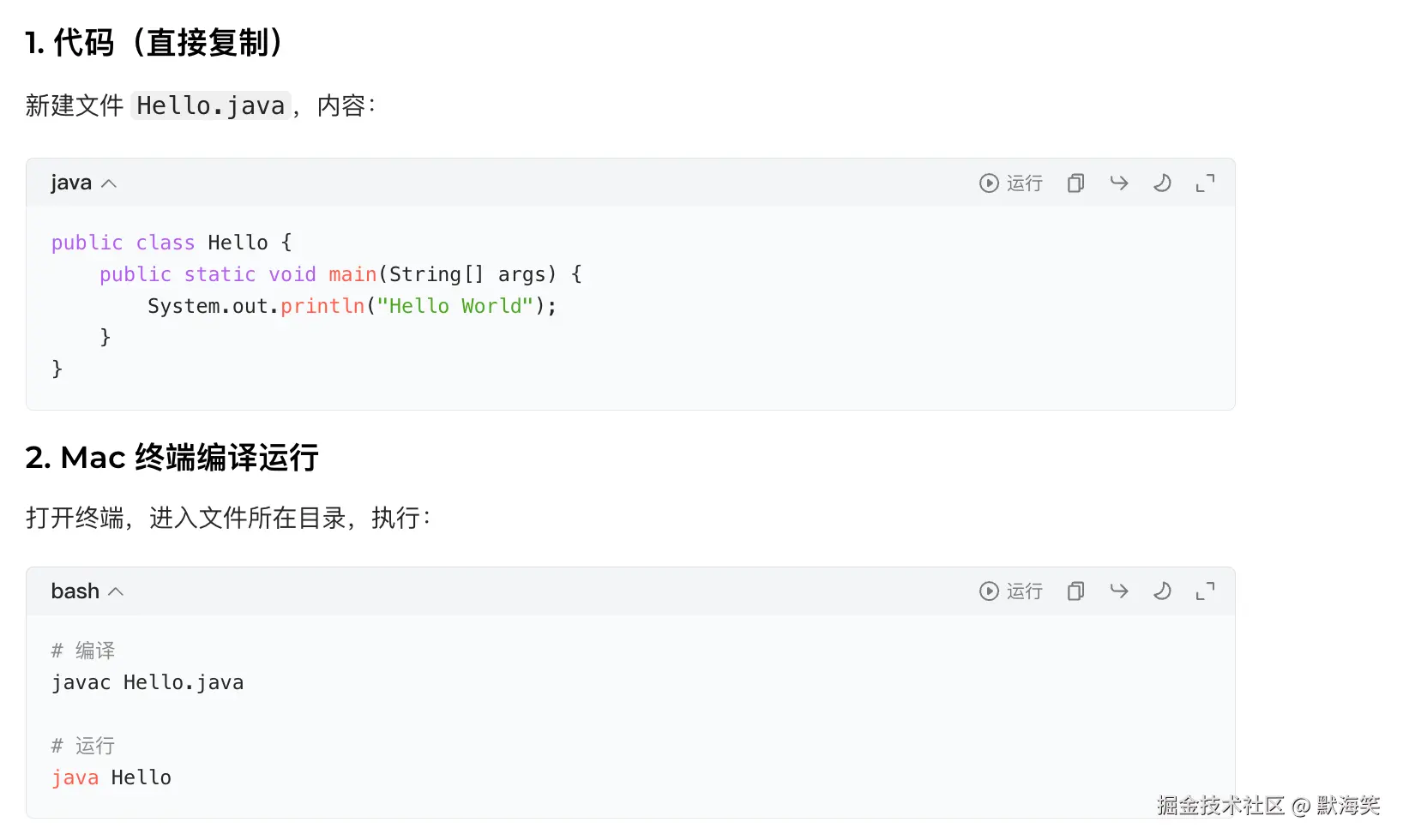Click the bash language label
Viewport: 1403px width, 840px height.
coord(75,591)
